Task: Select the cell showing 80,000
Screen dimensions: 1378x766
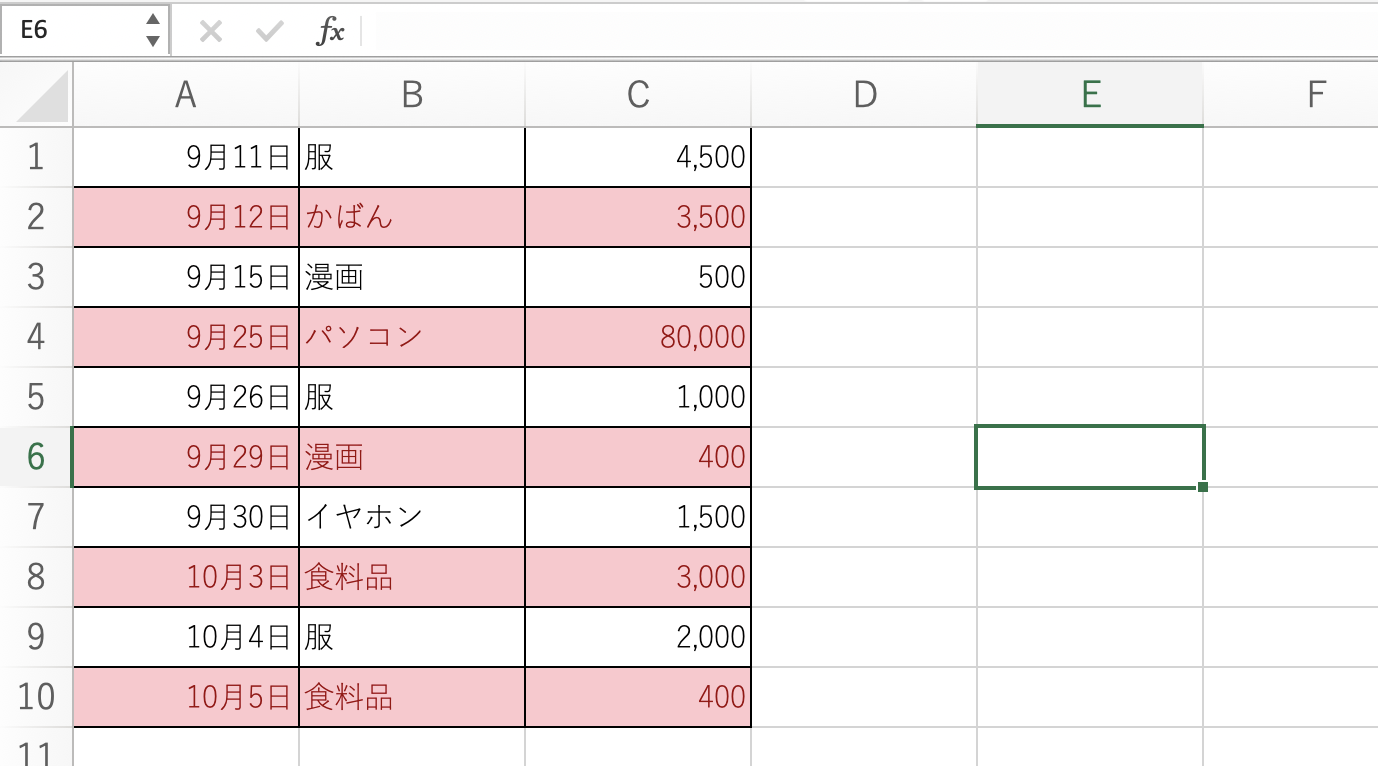Action: 637,336
